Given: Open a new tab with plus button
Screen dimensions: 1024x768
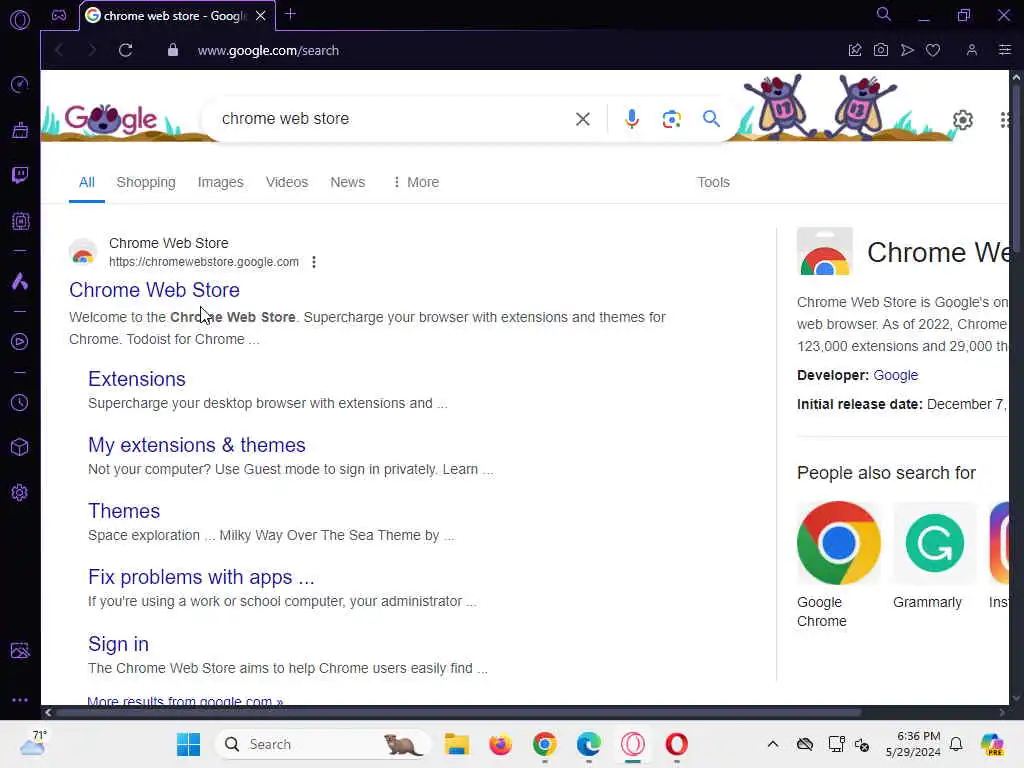Looking at the screenshot, I should (x=291, y=14).
